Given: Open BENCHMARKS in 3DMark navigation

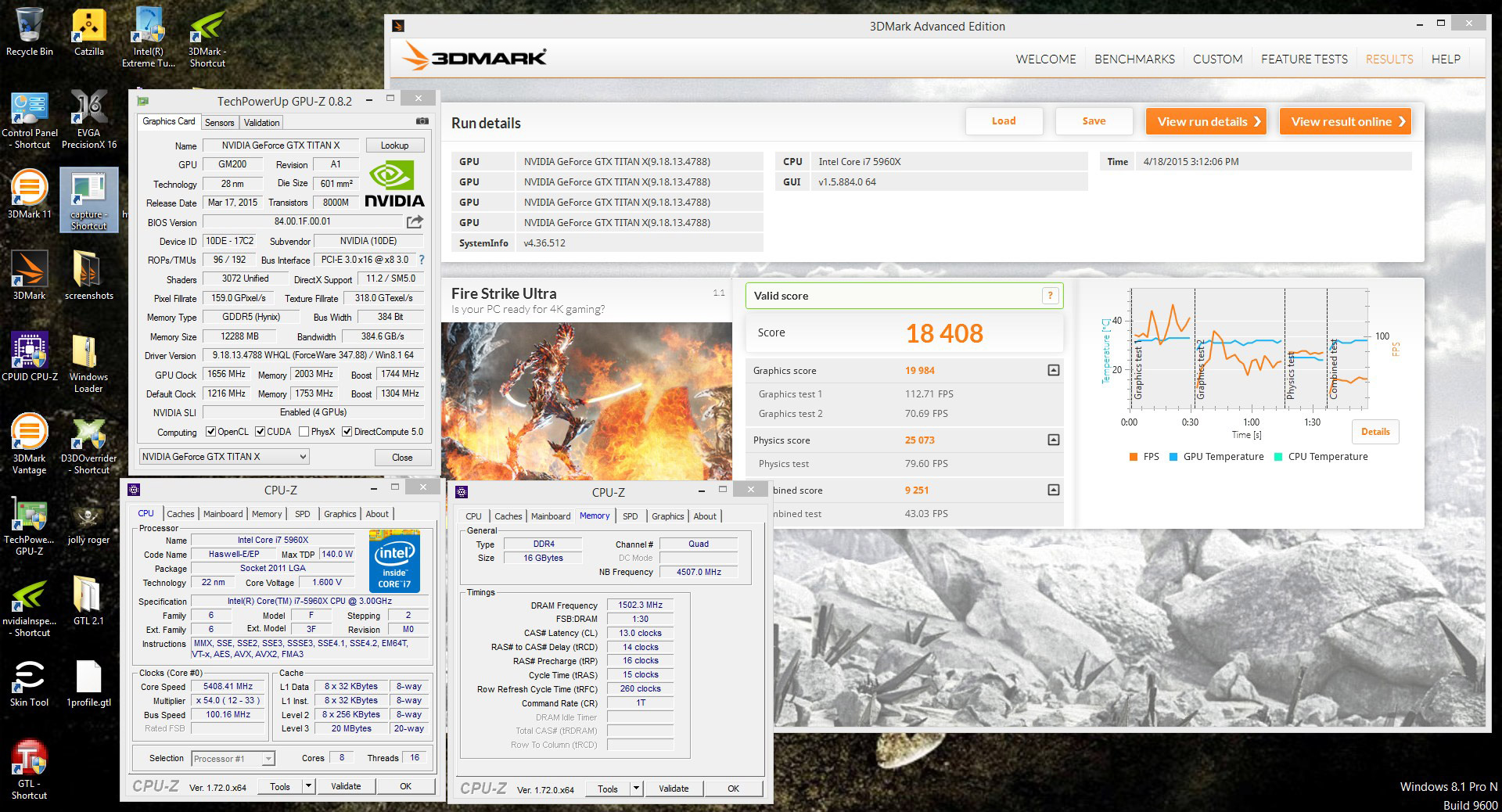Looking at the screenshot, I should [x=1134, y=59].
